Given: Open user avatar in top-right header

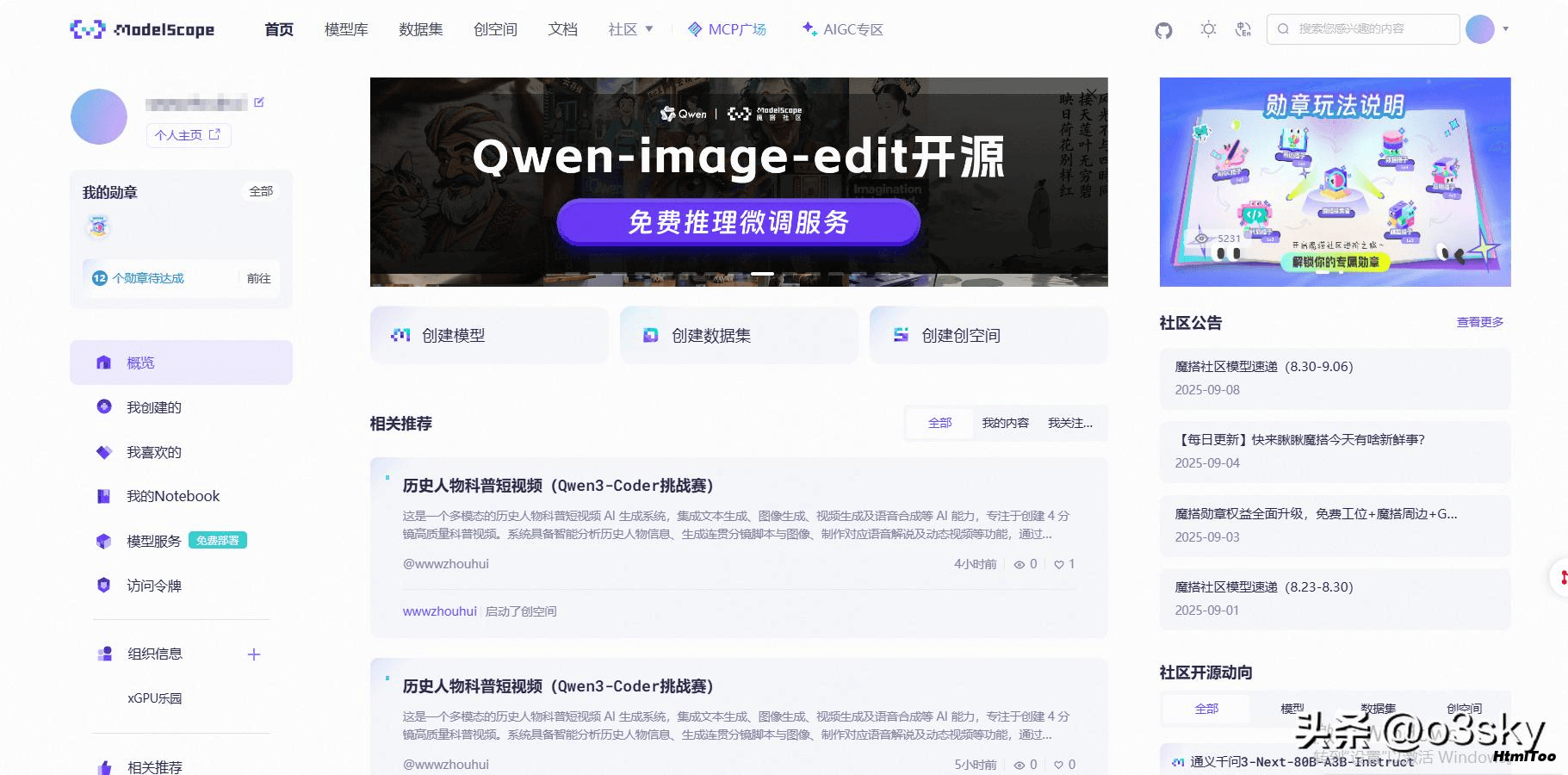Looking at the screenshot, I should click(x=1479, y=29).
